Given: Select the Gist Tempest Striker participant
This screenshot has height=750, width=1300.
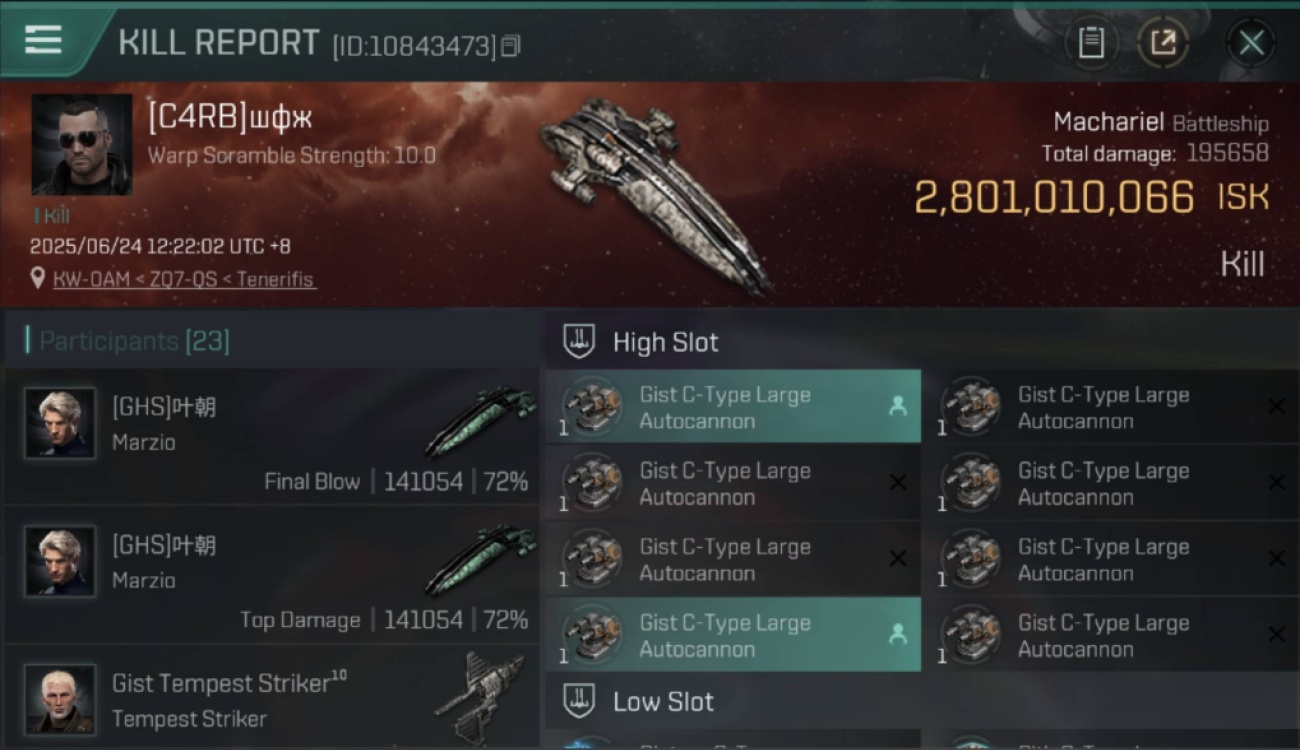Looking at the screenshot, I should (x=272, y=697).
